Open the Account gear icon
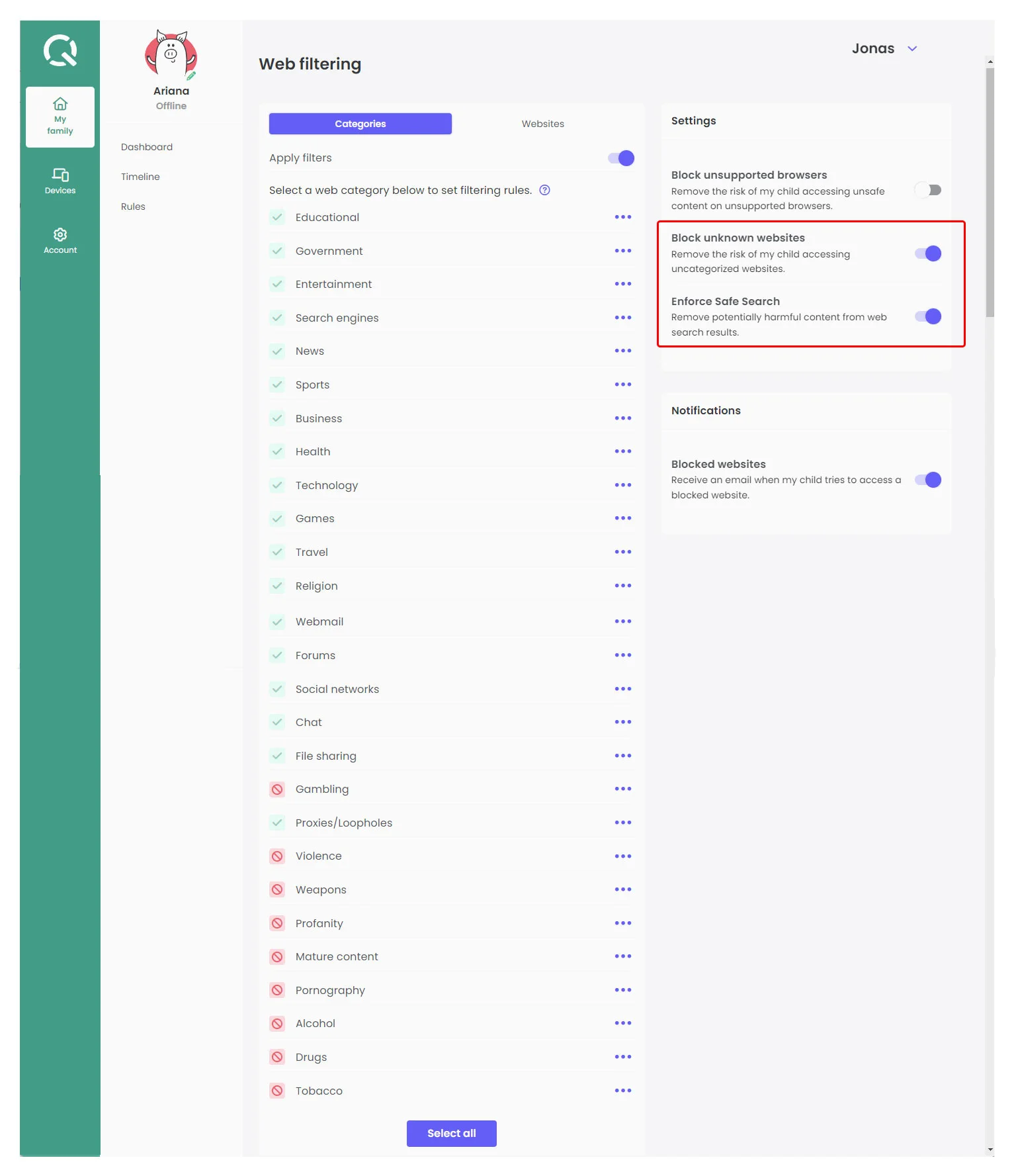Viewport: 1018px width, 1176px height. pos(60,235)
